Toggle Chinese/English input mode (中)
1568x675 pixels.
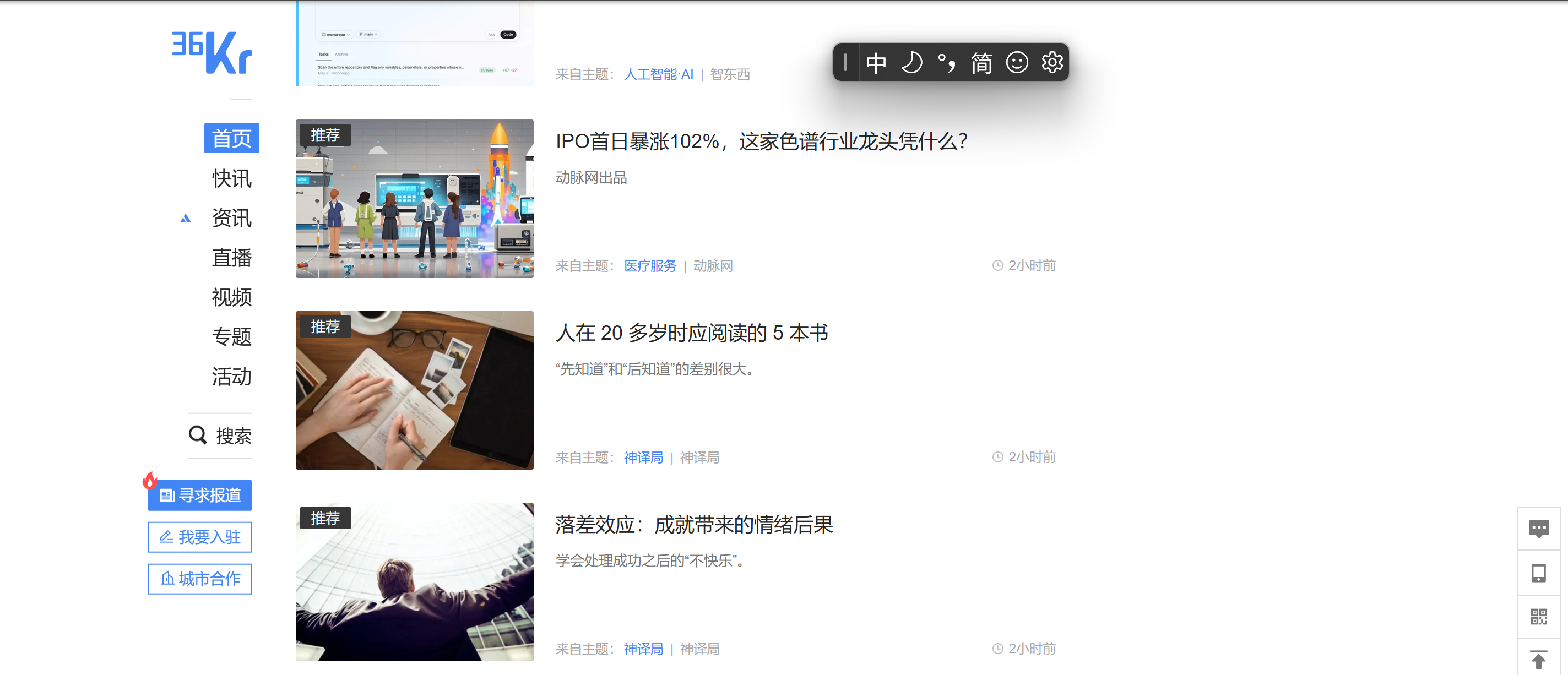(876, 62)
